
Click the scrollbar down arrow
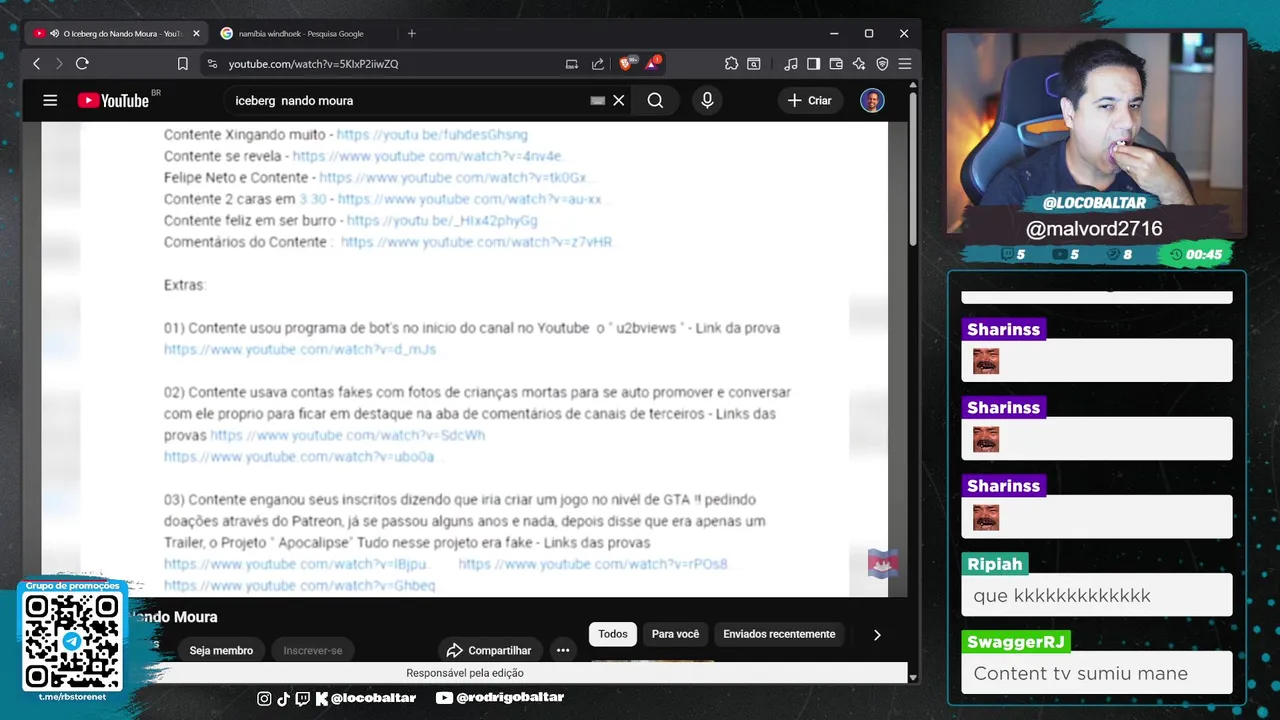pyautogui.click(x=913, y=677)
